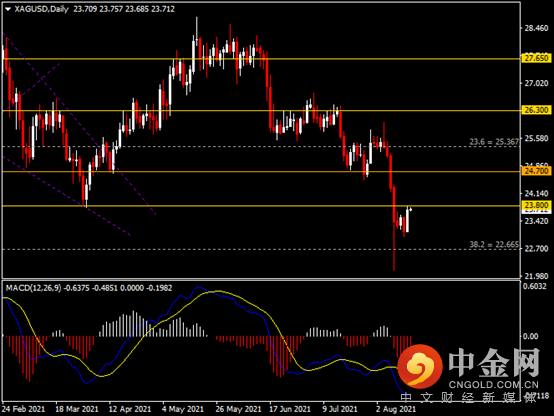Viewport: 554px width, 416px height.
Task: Click the 9 Jul 2021 date marker
Action: pos(340,409)
